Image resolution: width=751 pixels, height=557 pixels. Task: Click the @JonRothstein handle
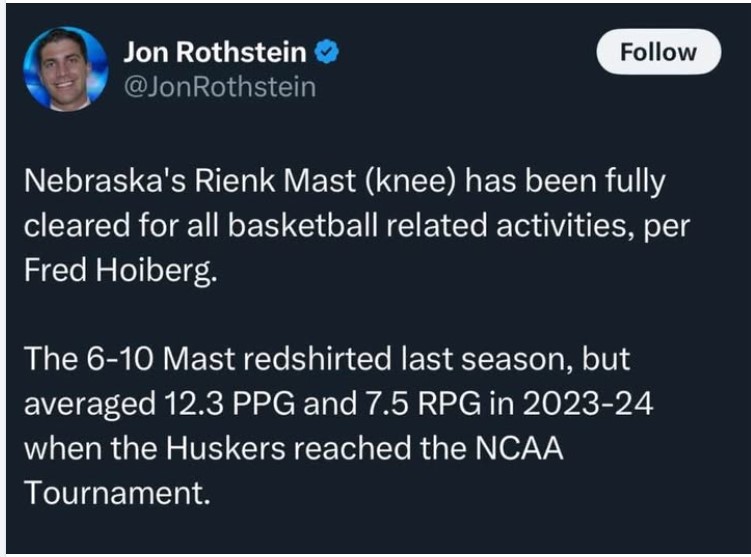pyautogui.click(x=218, y=88)
